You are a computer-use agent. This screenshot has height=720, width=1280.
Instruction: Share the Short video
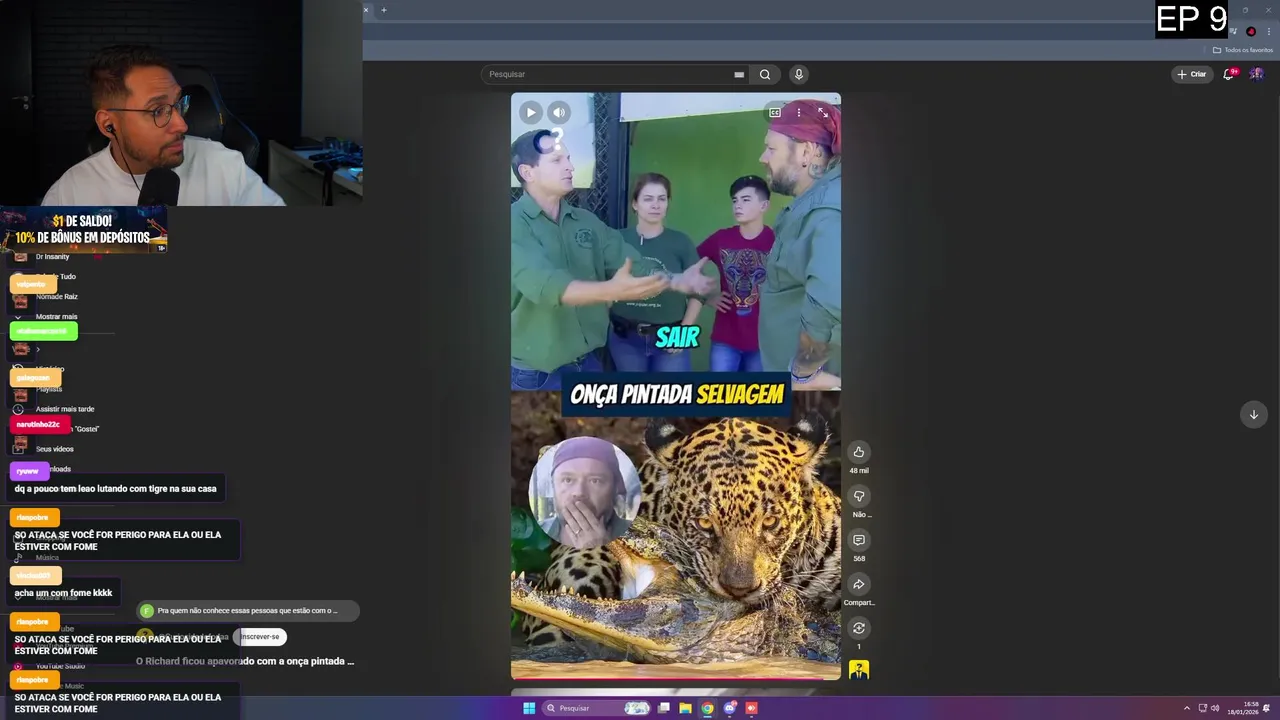tap(858, 584)
